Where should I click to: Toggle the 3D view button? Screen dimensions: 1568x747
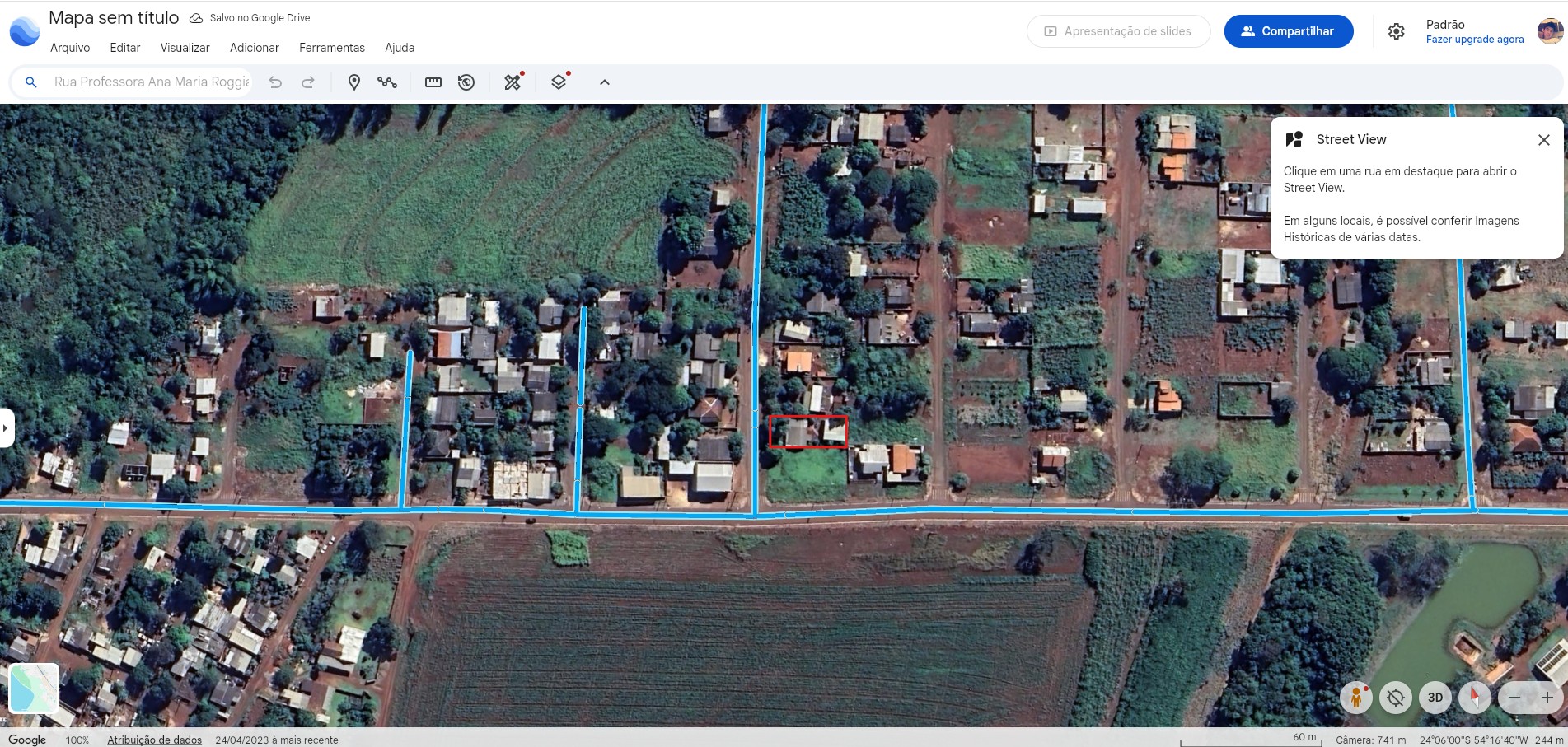(1435, 698)
